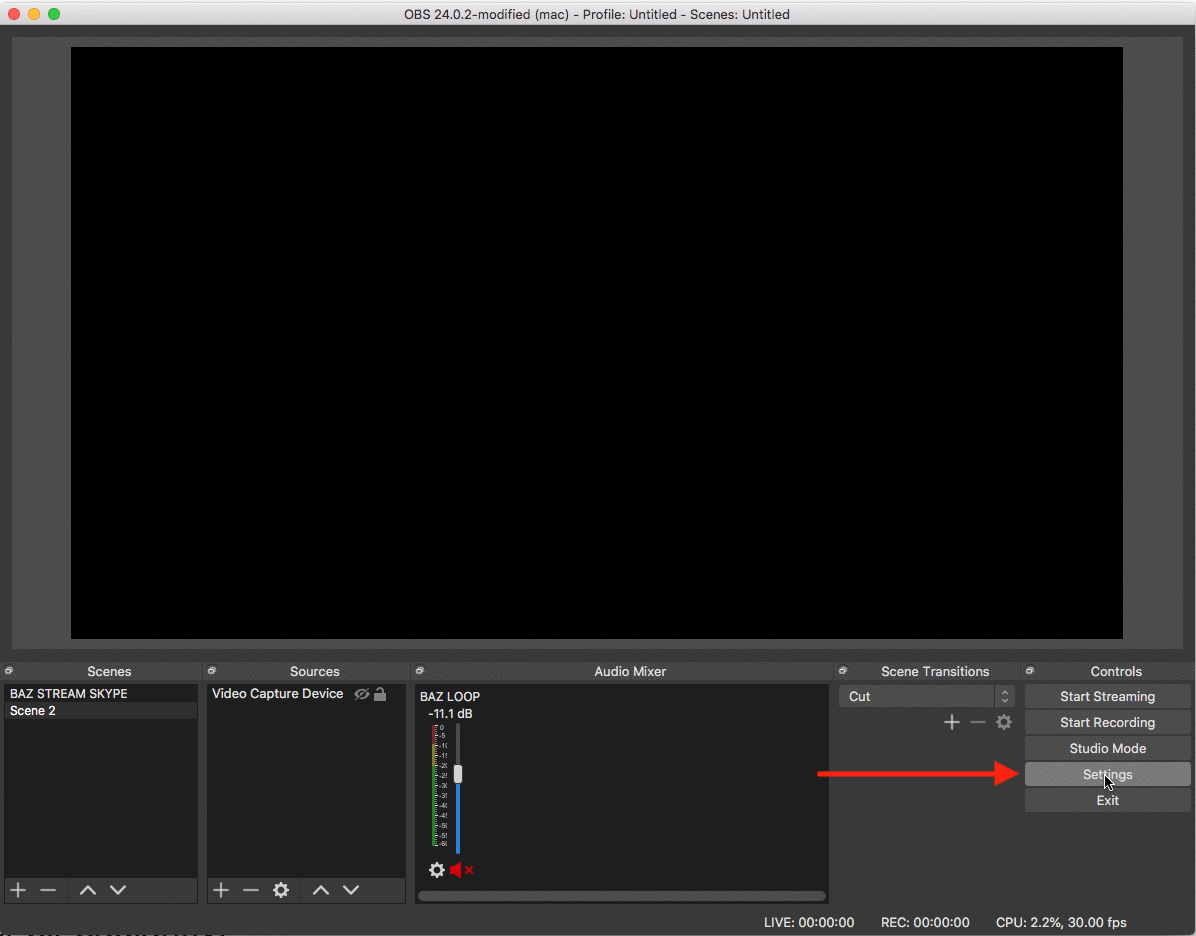This screenshot has height=936, width=1196.
Task: Undock the Scene Transitions panel
Action: tap(843, 671)
